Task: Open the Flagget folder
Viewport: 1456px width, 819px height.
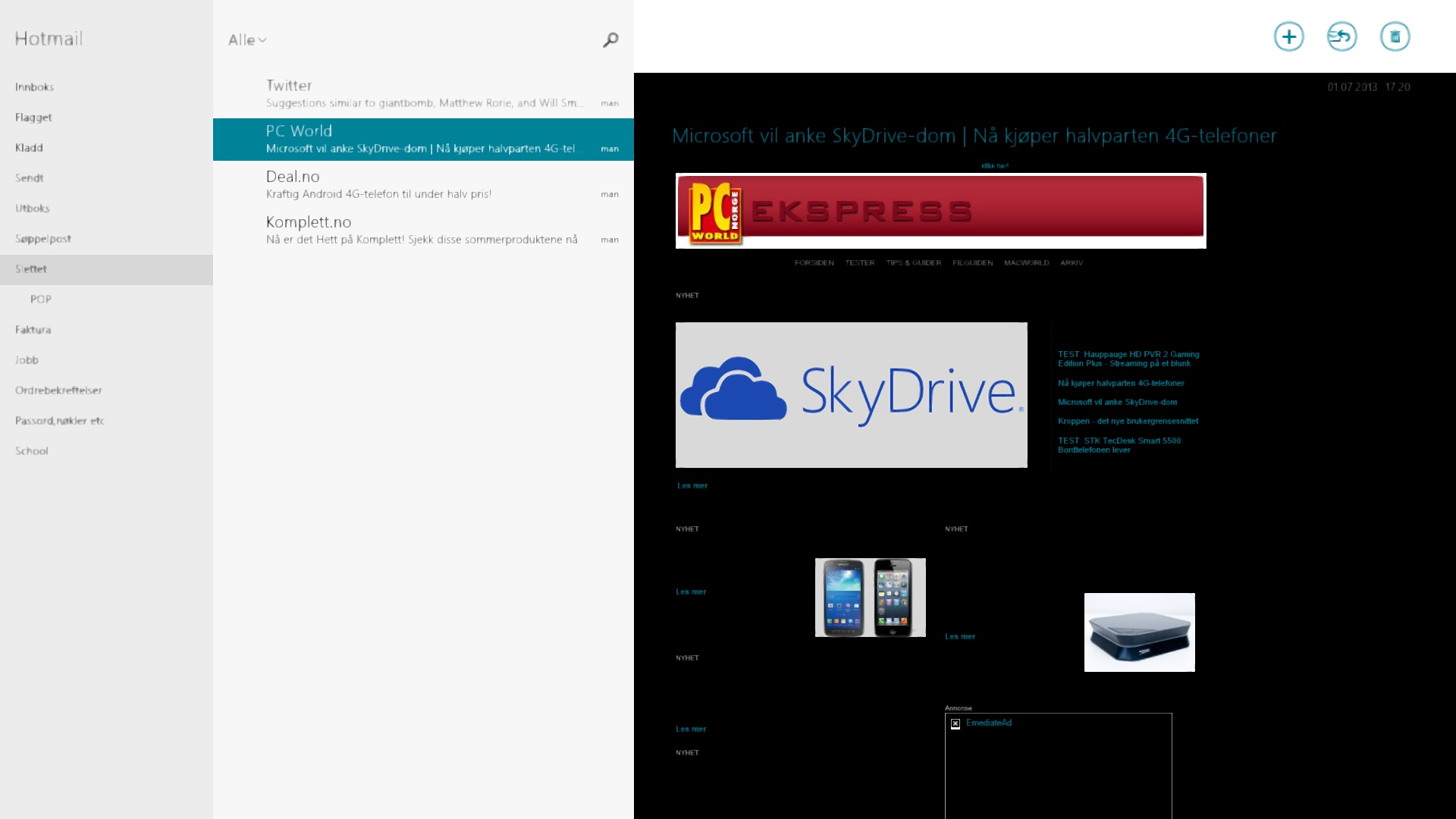Action: coord(106,118)
